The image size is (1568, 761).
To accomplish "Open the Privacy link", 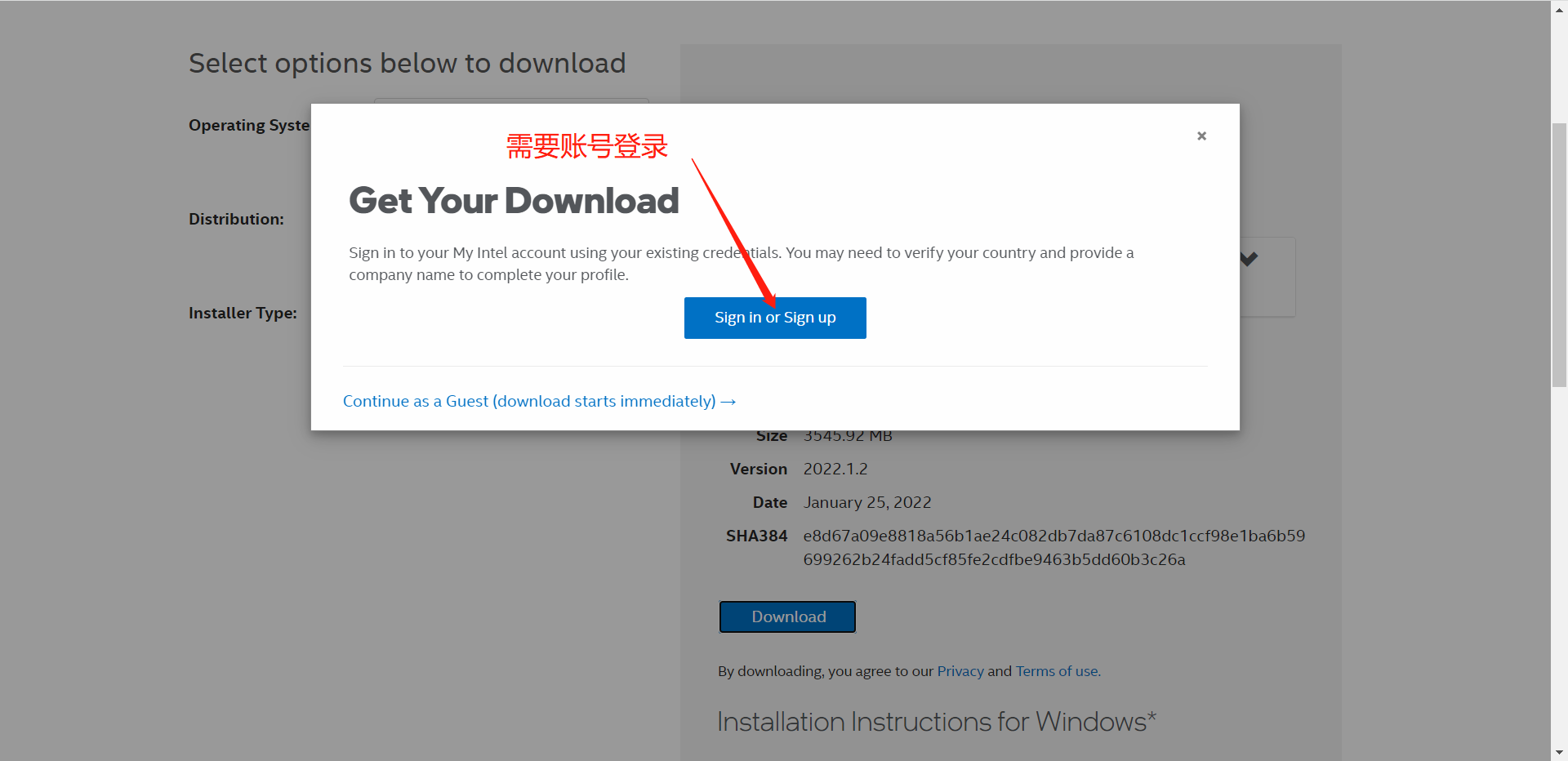I will [960, 671].
